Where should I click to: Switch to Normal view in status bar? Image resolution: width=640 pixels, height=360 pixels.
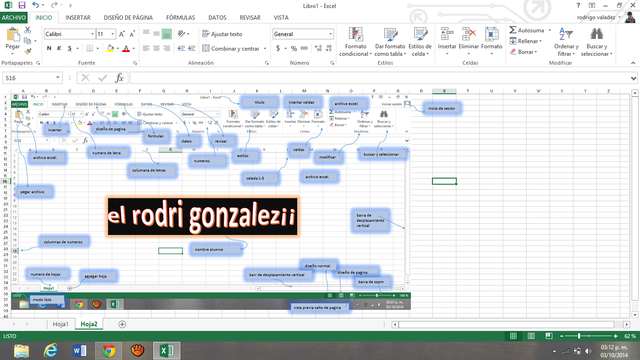click(513, 336)
